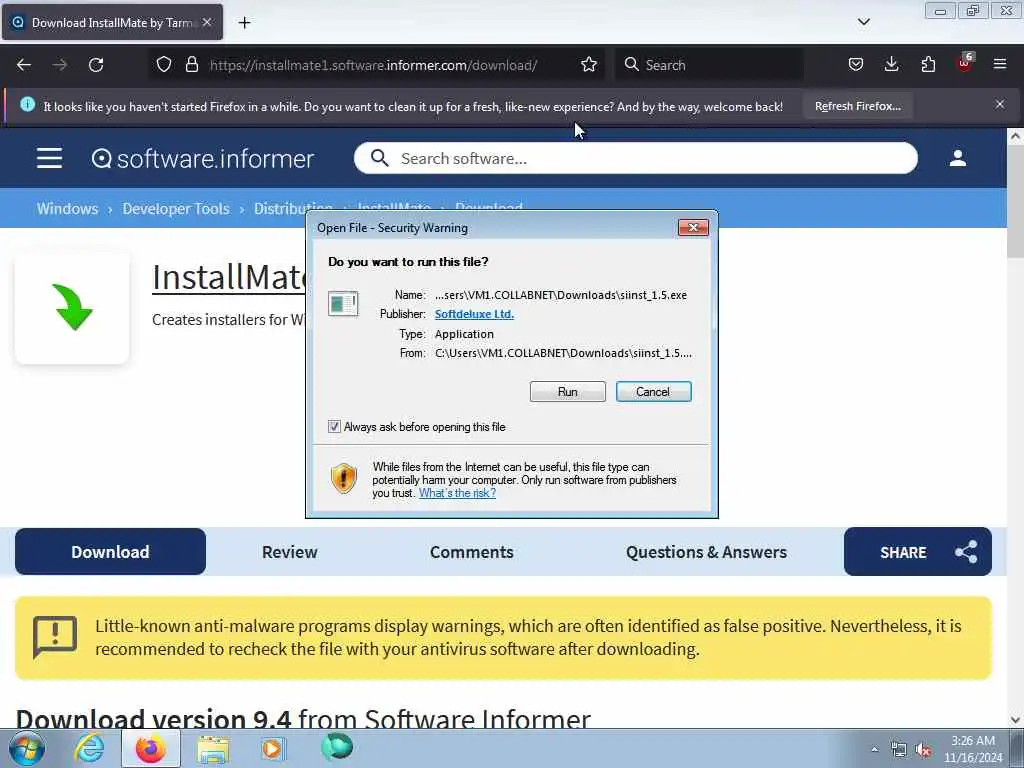Open the Windows breadcrumb link
Image resolution: width=1024 pixels, height=768 pixels.
coord(67,208)
